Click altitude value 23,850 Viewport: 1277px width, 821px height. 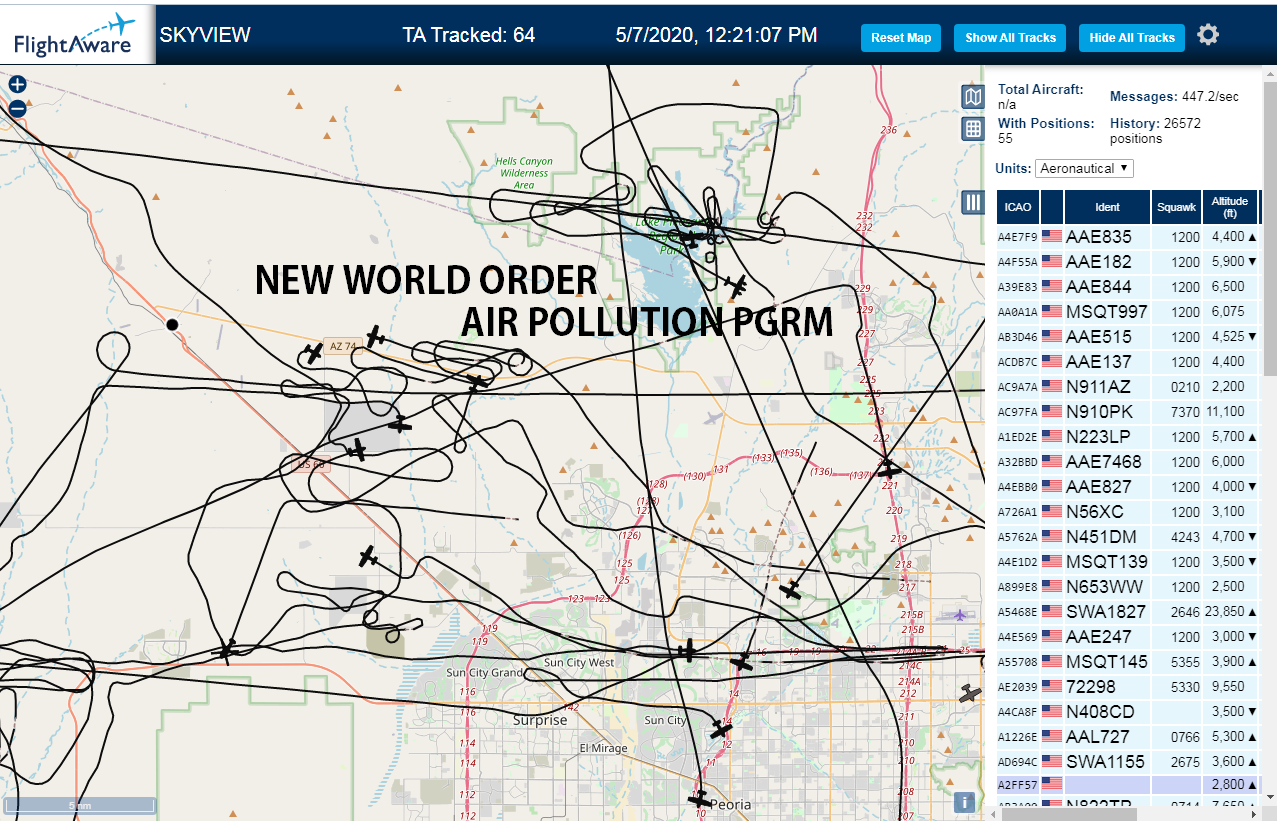[1226, 612]
